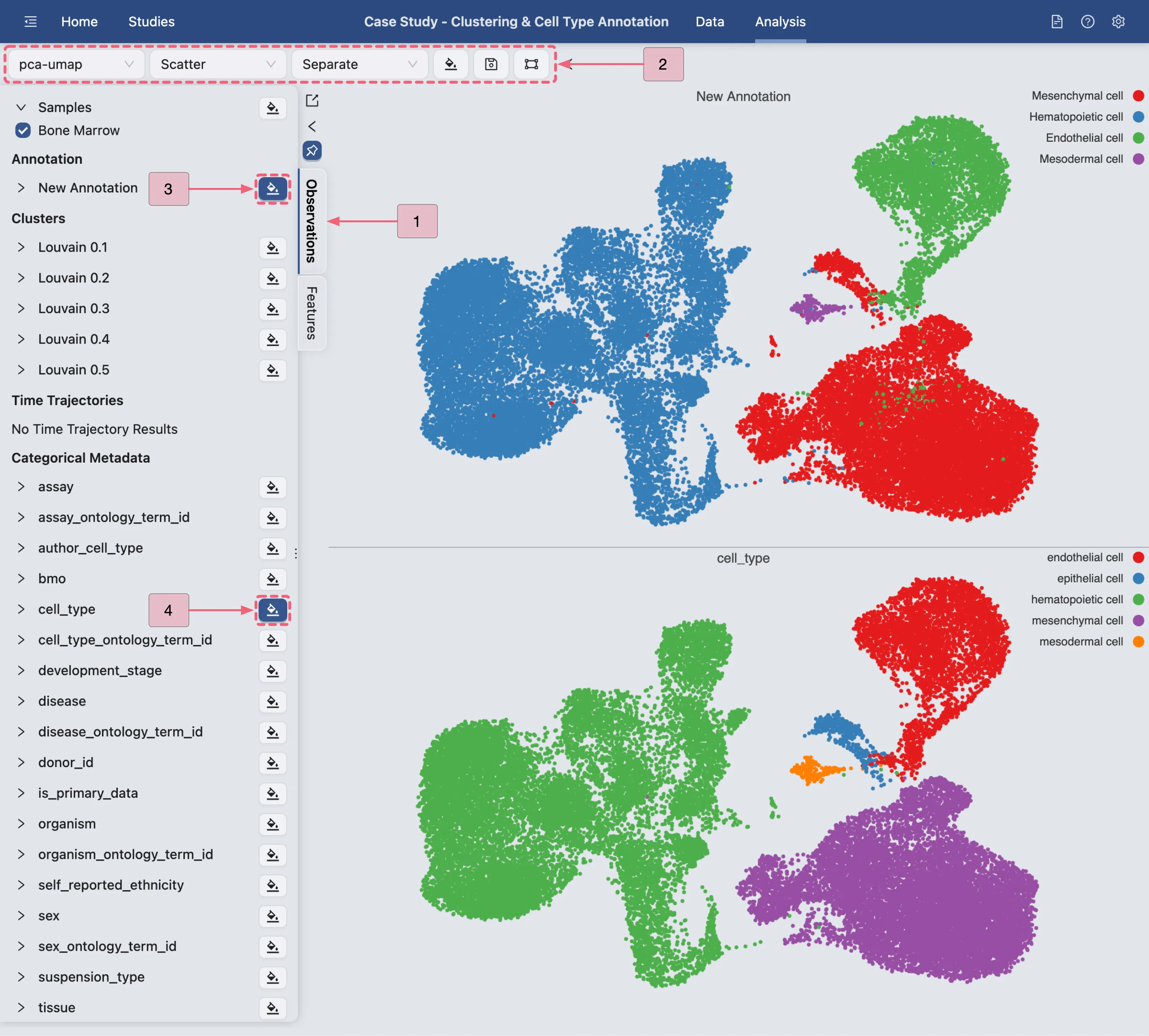Click the pin panel icon

(x=312, y=151)
